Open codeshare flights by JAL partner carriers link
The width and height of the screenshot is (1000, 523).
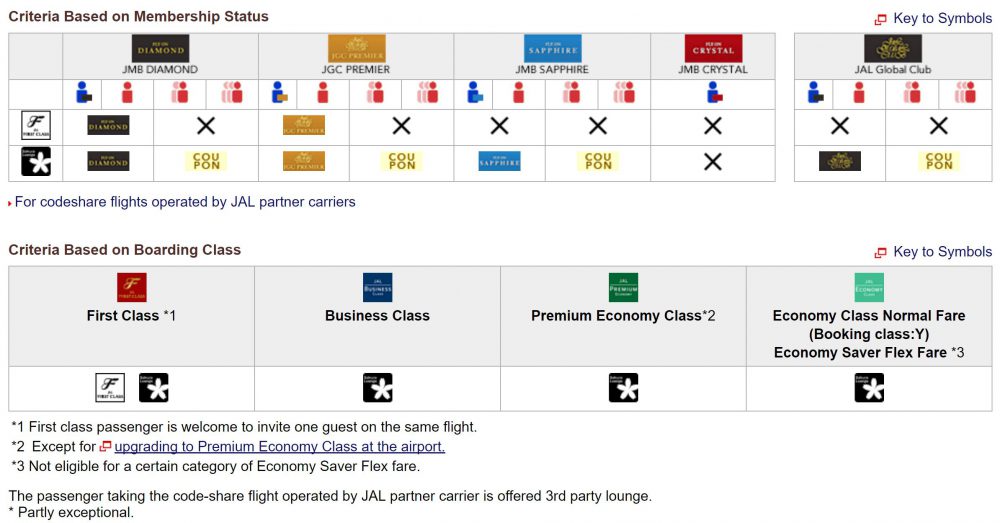pos(185,202)
